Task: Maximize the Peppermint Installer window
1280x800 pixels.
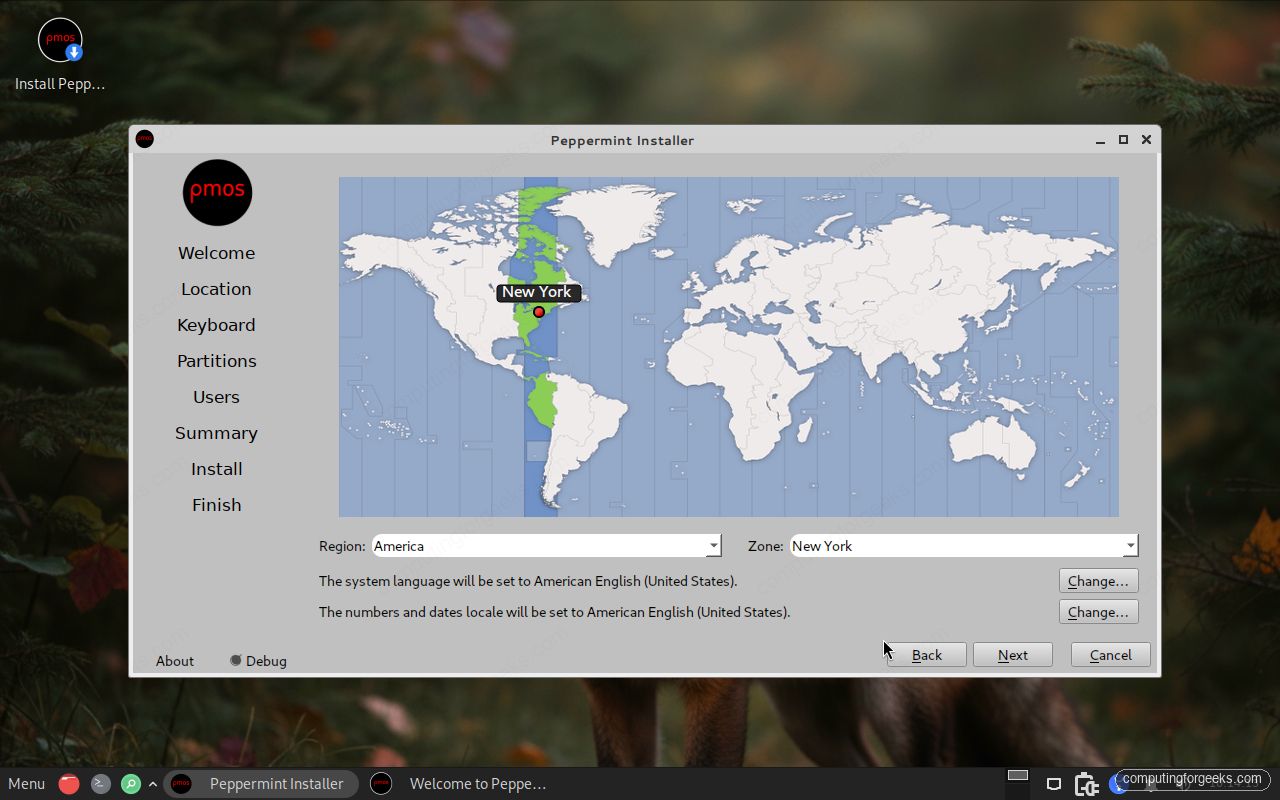Action: (1123, 140)
